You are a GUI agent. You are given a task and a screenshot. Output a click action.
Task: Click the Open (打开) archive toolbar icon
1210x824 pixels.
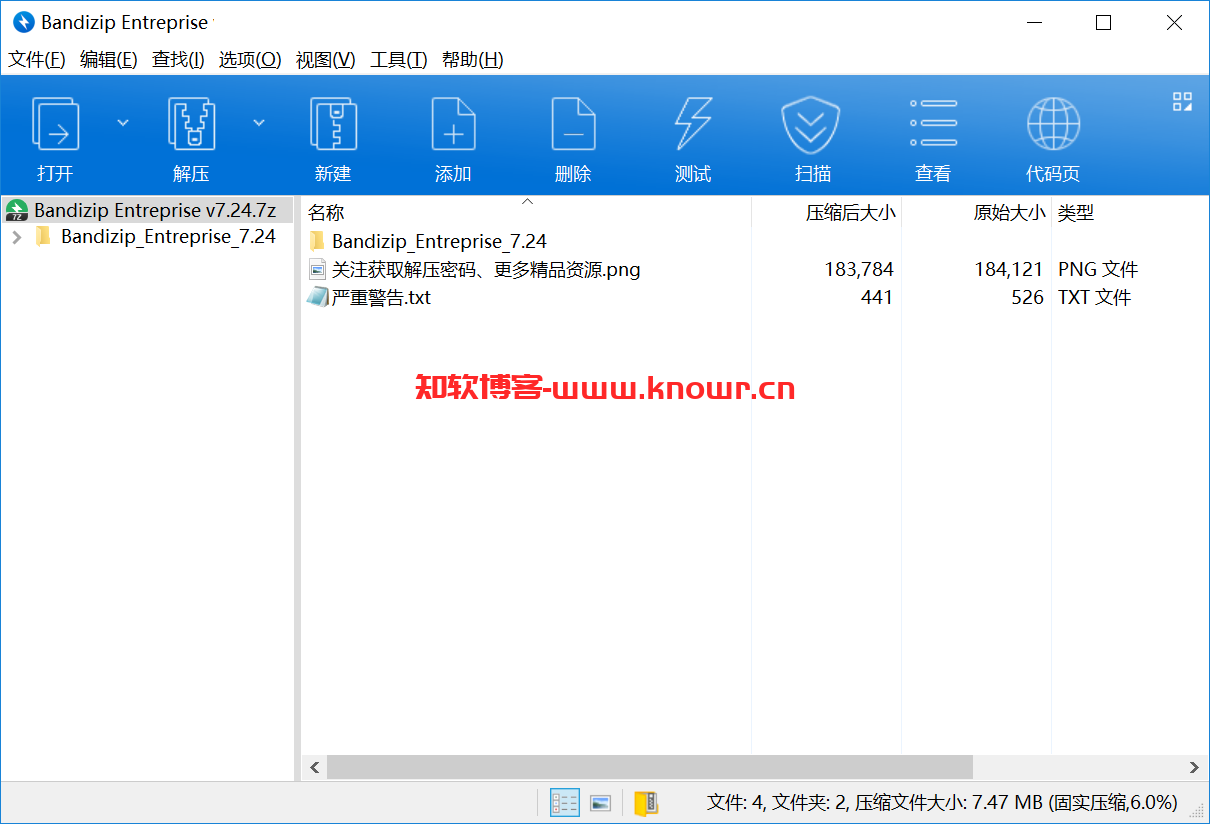pyautogui.click(x=55, y=124)
